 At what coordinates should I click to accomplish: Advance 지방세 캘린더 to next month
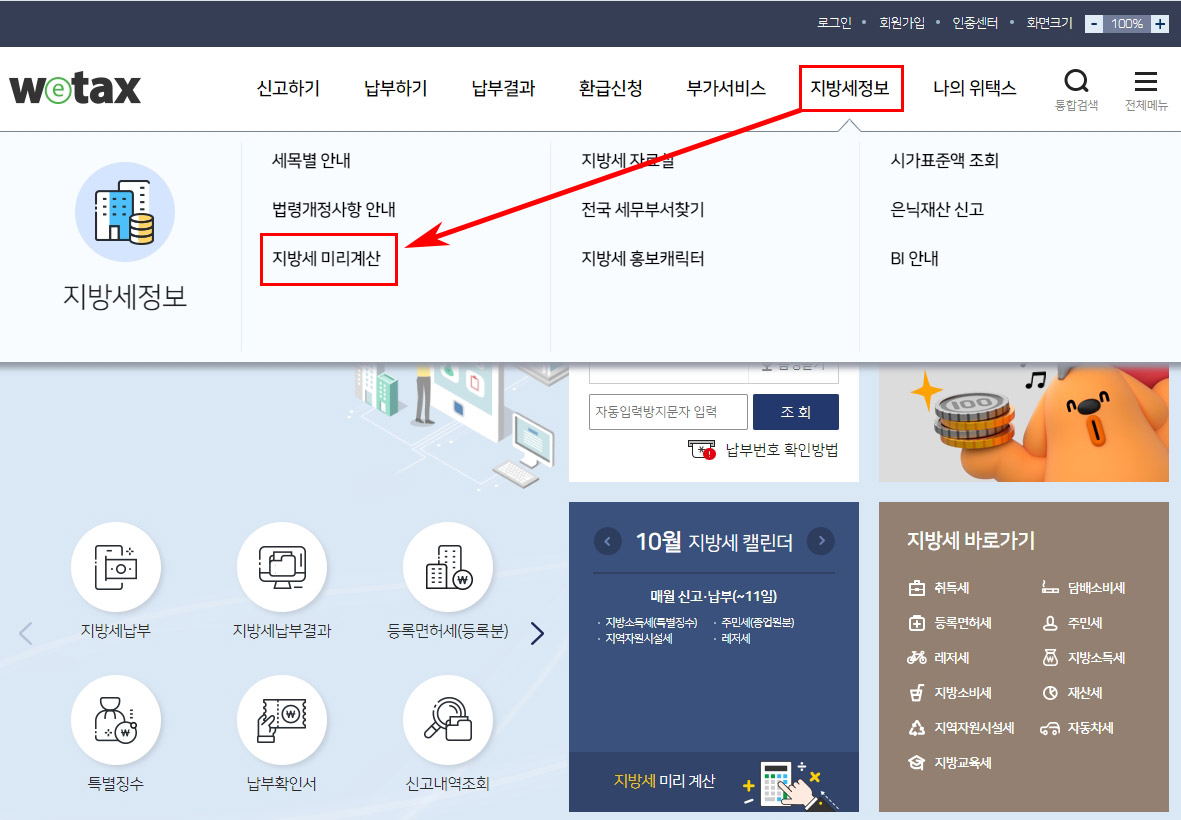point(821,541)
